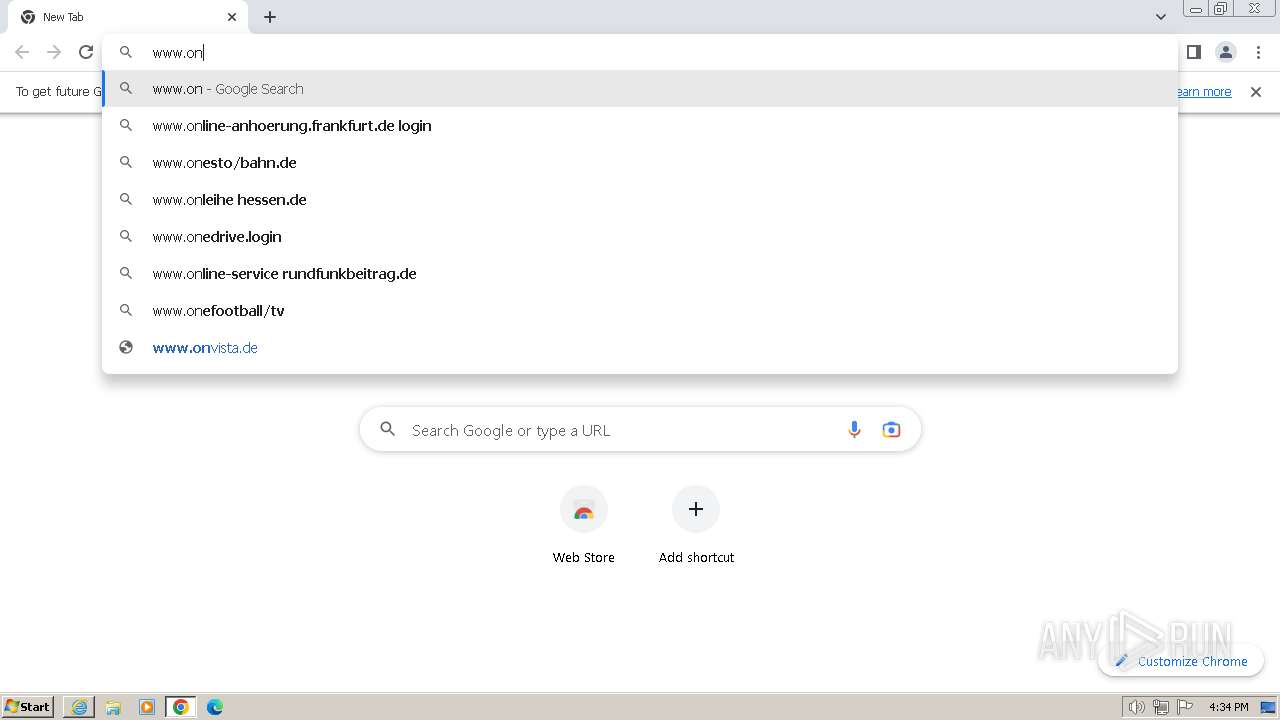The height and width of the screenshot is (720, 1280).
Task: Open File Explorer from the taskbar
Action: (113, 707)
